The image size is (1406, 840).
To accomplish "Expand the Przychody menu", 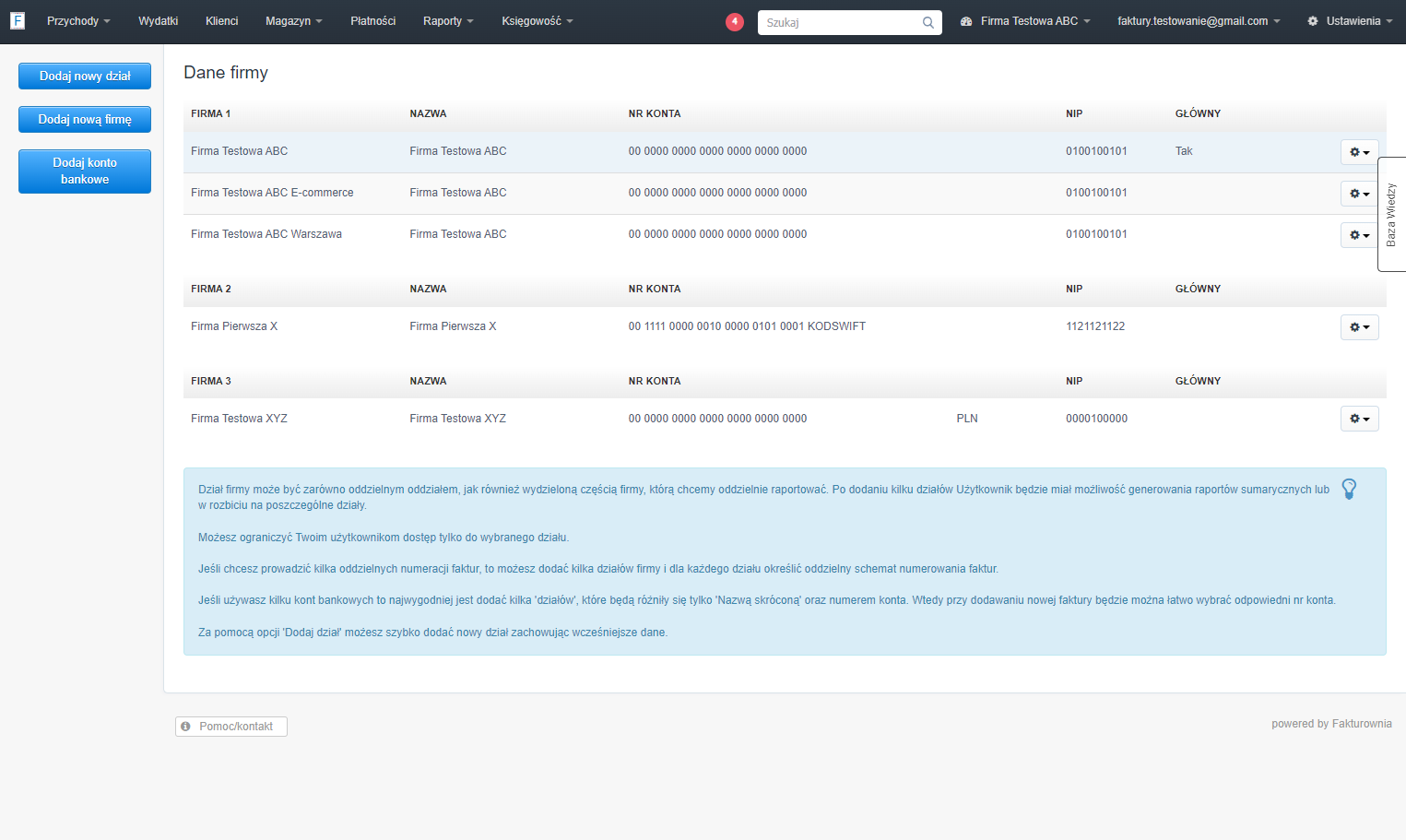I will (x=78, y=21).
